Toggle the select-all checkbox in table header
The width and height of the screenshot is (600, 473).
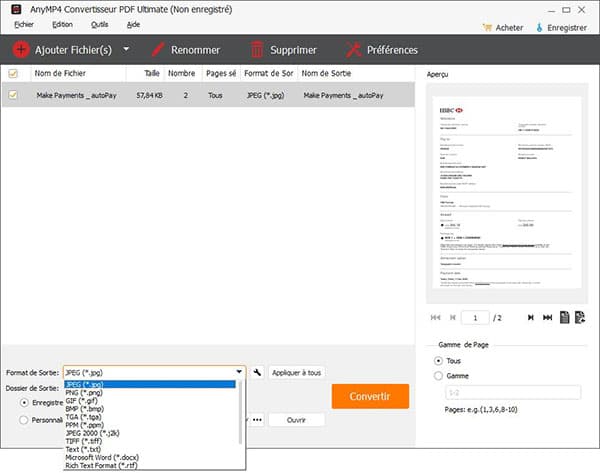[12, 73]
